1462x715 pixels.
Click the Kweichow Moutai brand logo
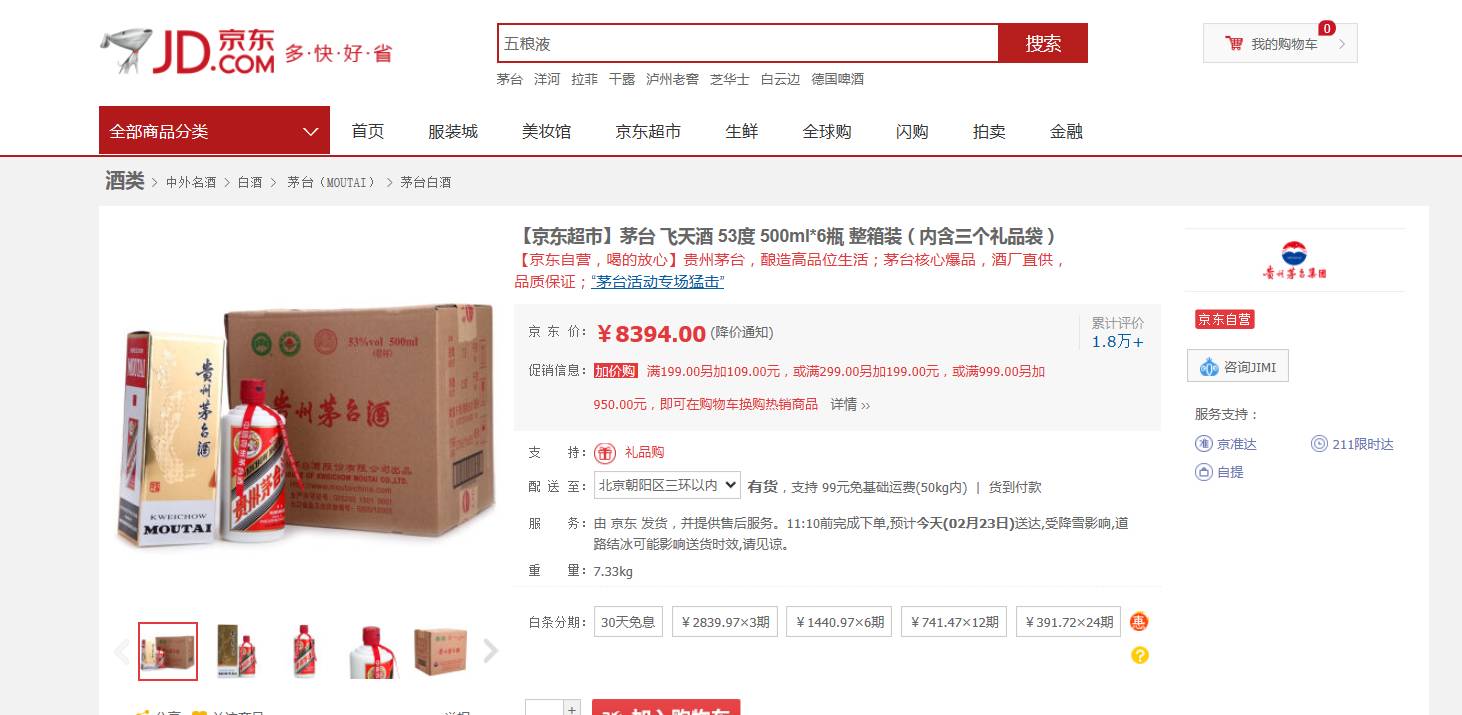pos(1294,260)
